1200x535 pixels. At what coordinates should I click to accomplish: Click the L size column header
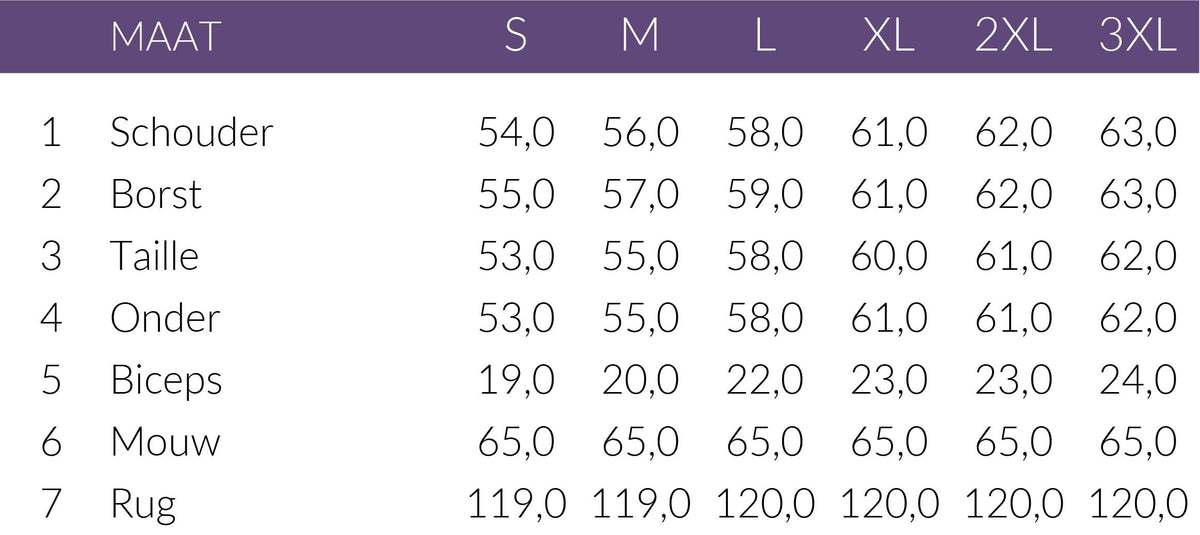coord(765,37)
